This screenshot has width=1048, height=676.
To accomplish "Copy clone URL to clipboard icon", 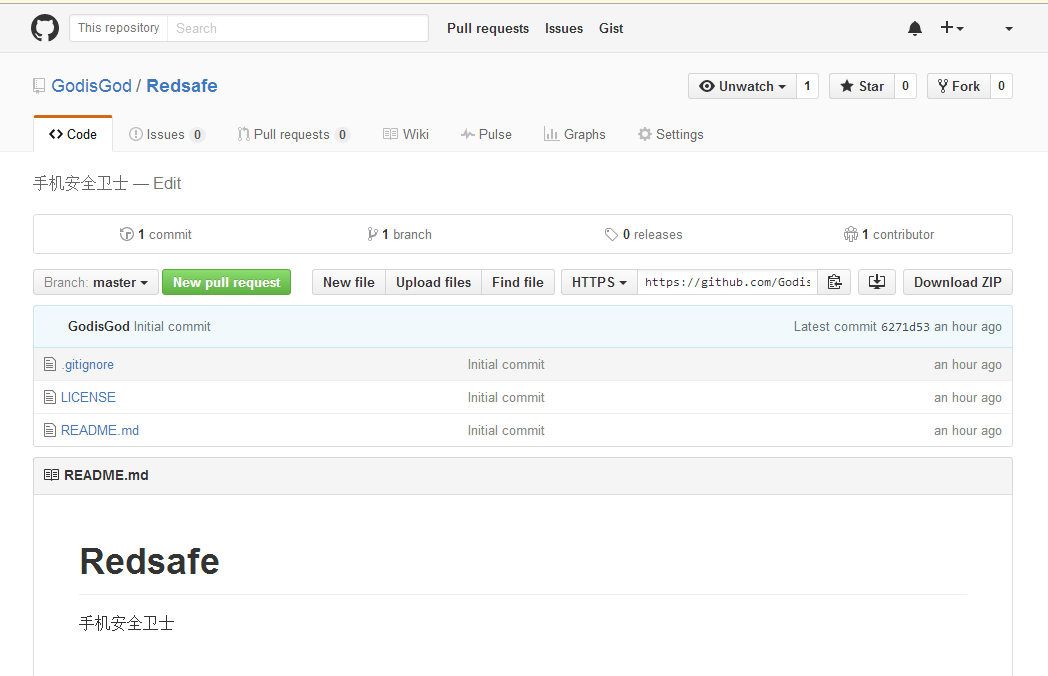I will 834,282.
